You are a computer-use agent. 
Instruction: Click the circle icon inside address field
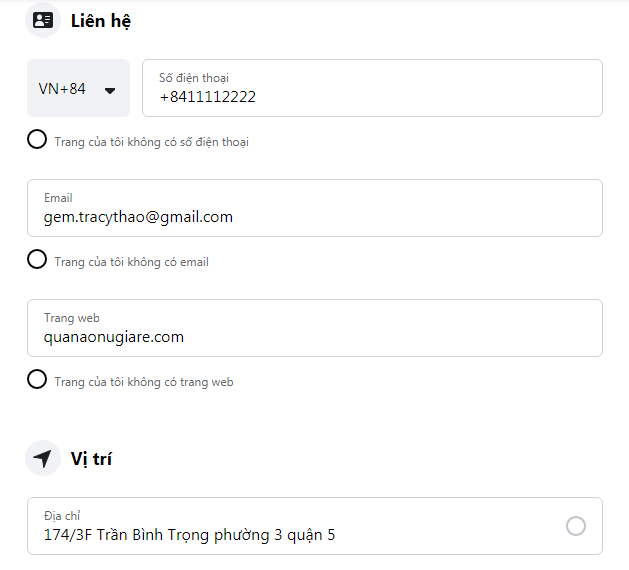576,526
